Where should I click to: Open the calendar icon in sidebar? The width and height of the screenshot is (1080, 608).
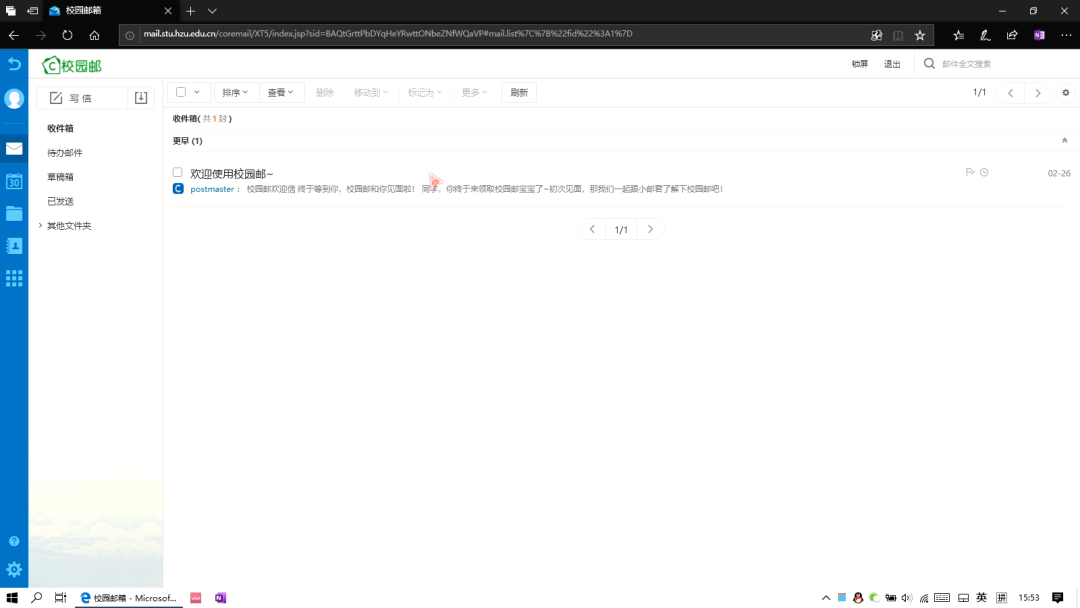[x=14, y=181]
